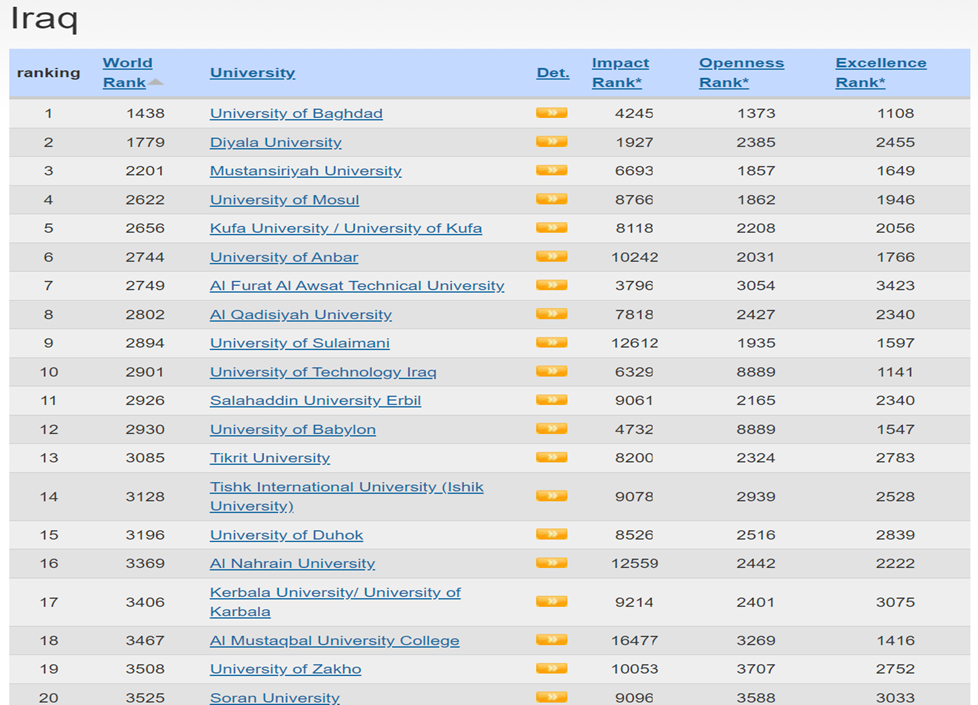Open Salahaddin University Erbil link
This screenshot has width=978, height=705.
click(315, 401)
